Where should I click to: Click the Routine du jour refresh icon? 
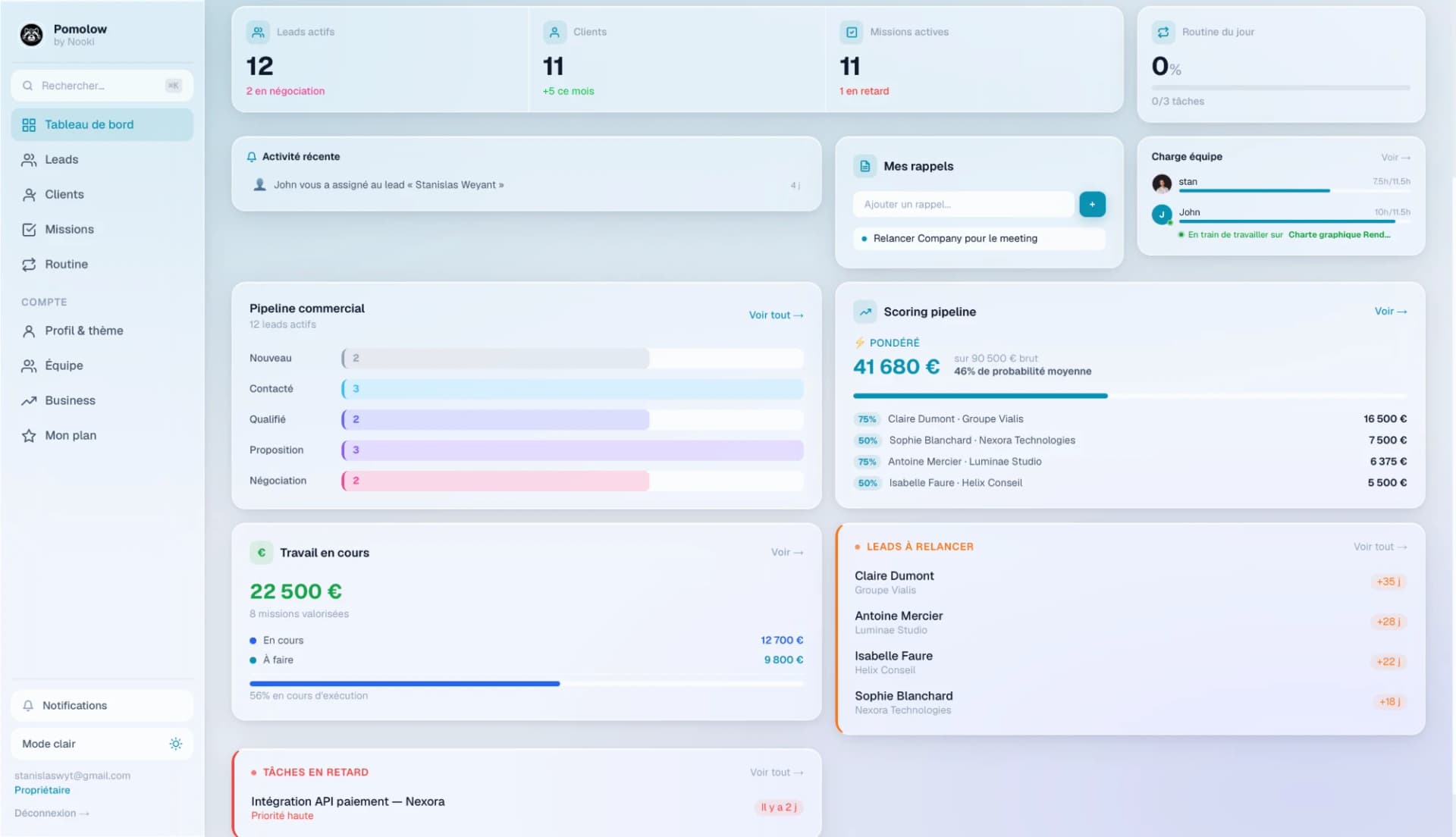tap(1163, 32)
